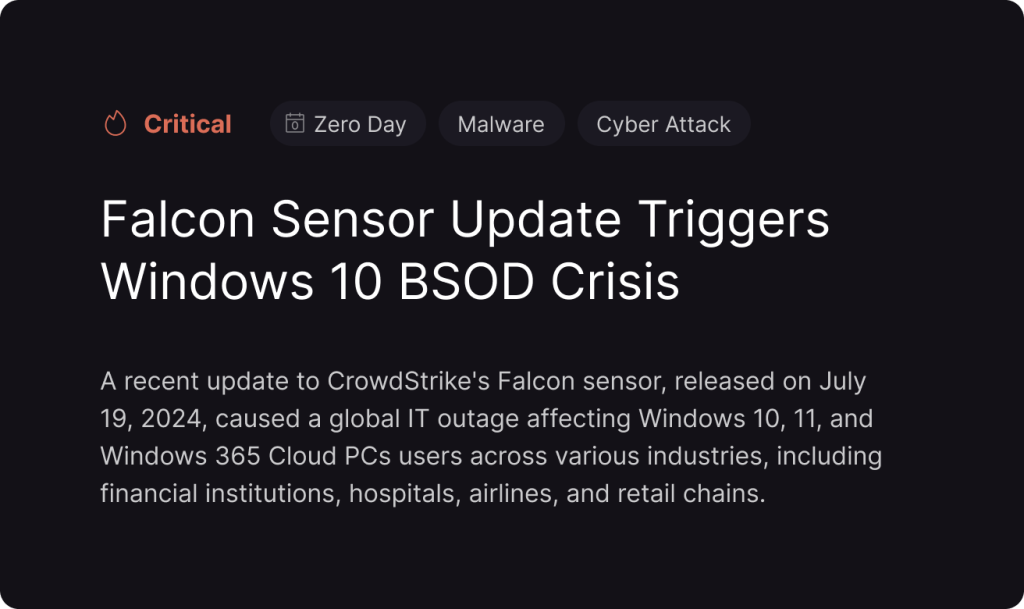Image resolution: width=1024 pixels, height=609 pixels.
Task: Click the Windows 10 BSOD Crisis headline line
Action: 390,282
